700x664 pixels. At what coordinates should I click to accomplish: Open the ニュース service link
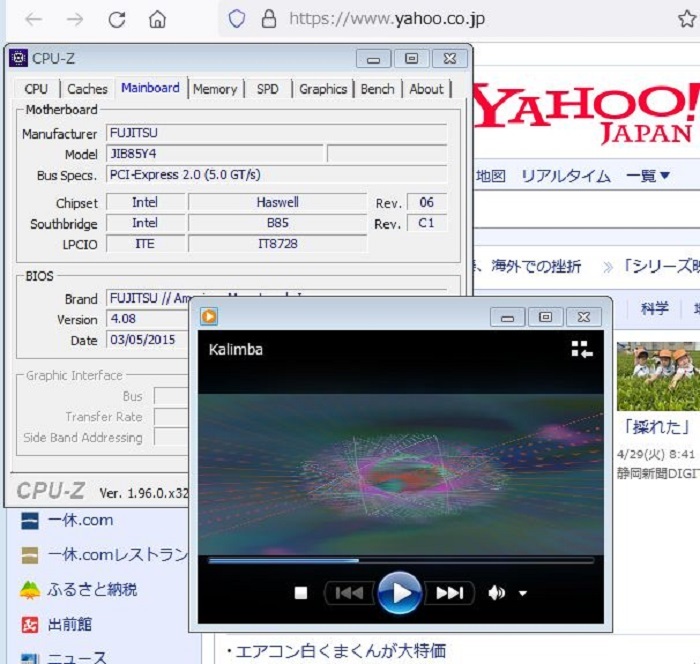(77, 657)
